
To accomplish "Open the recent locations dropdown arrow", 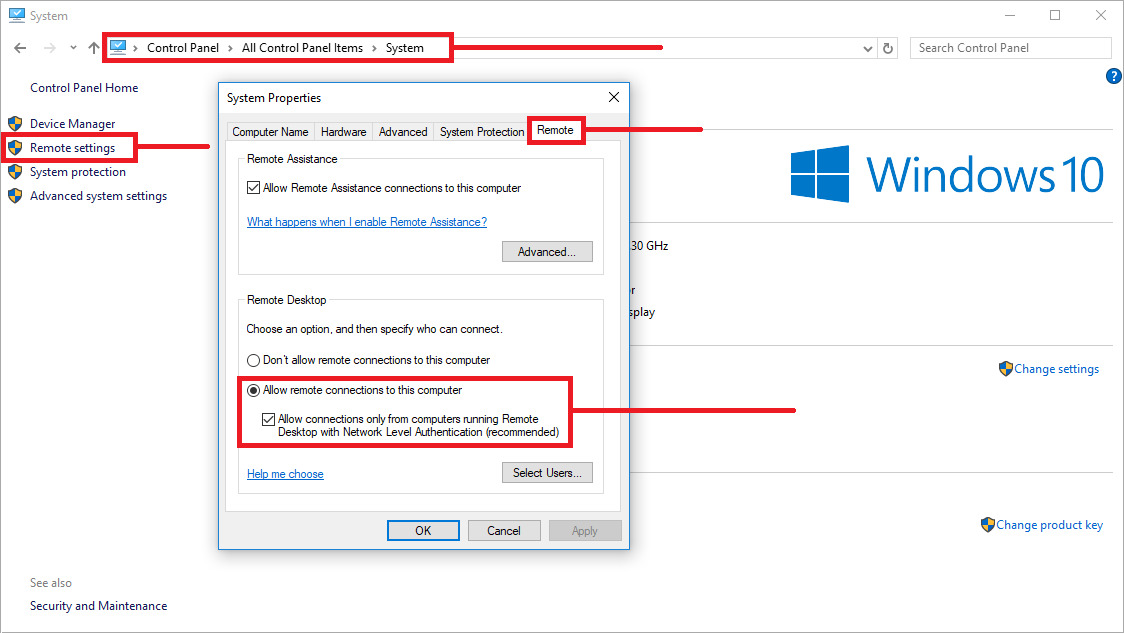I will 73,48.
